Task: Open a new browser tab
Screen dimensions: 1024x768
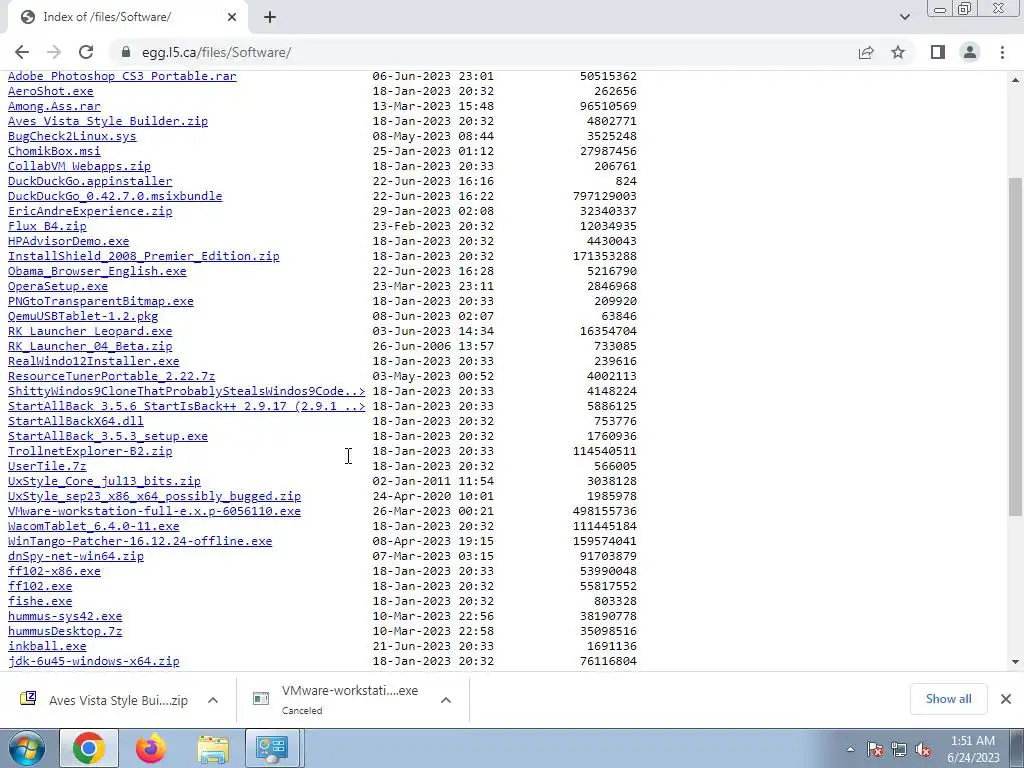Action: coord(270,18)
